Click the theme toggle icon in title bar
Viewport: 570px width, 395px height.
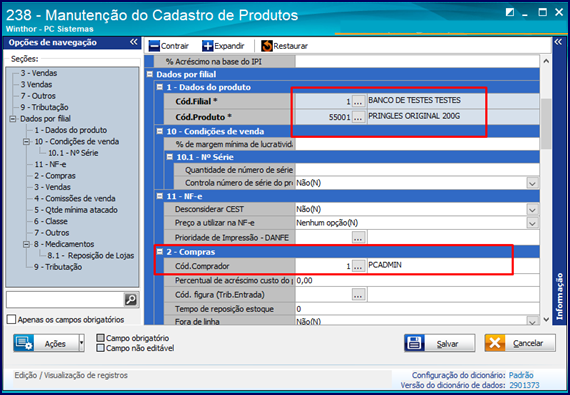tap(510, 12)
